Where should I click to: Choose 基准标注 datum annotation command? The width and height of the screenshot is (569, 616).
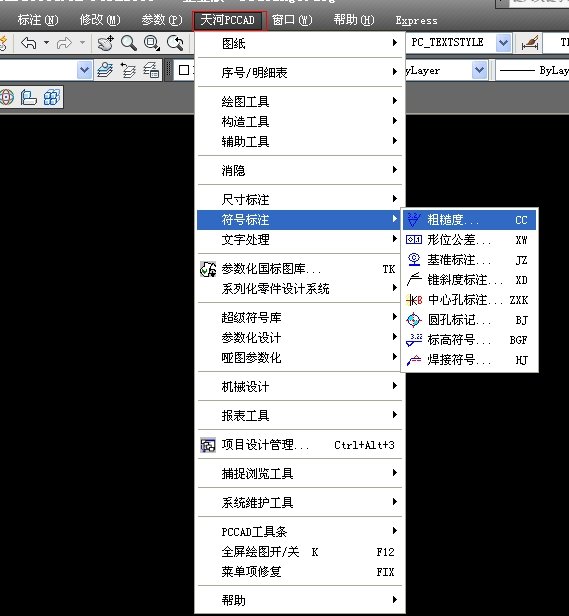[470, 260]
